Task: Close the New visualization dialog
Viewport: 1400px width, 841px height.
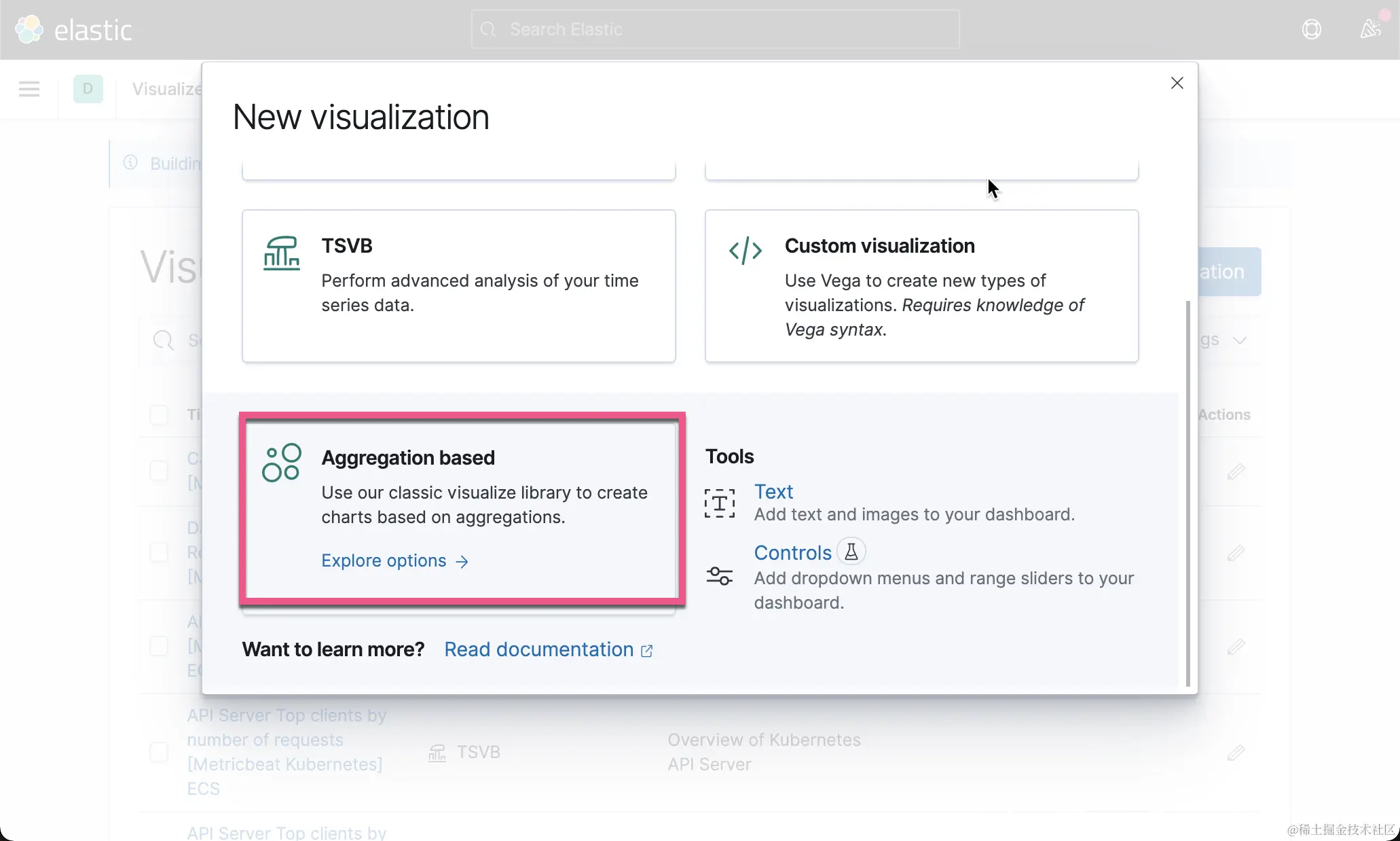Action: click(1177, 83)
